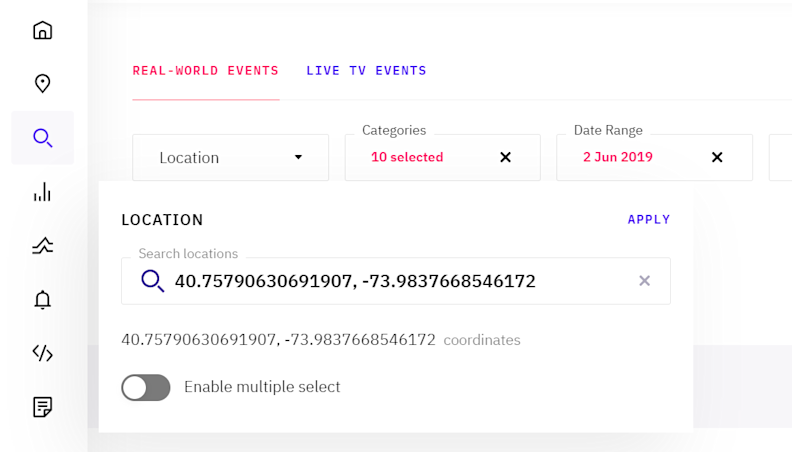Select the coordinates suggestion result
Image resolution: width=792 pixels, height=452 pixels.
coord(278,340)
